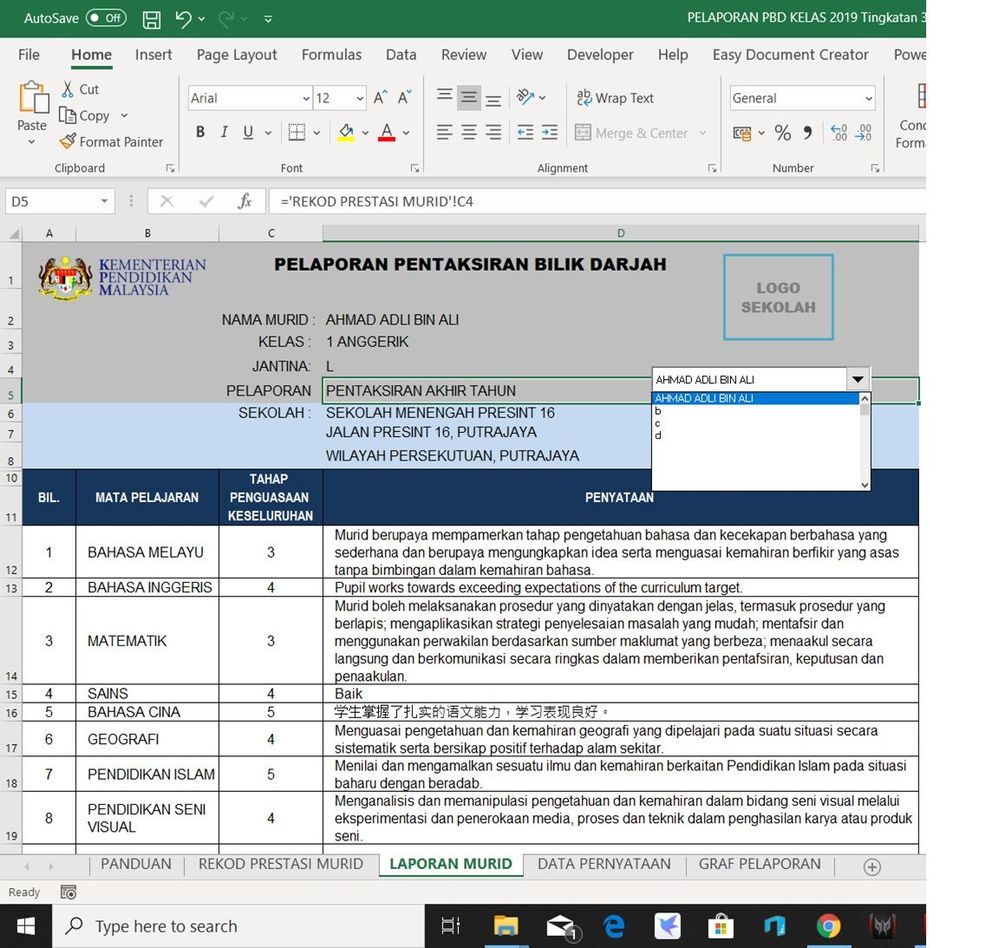The height and width of the screenshot is (948, 999).
Task: Click the Merge & Center button
Action: tap(631, 133)
